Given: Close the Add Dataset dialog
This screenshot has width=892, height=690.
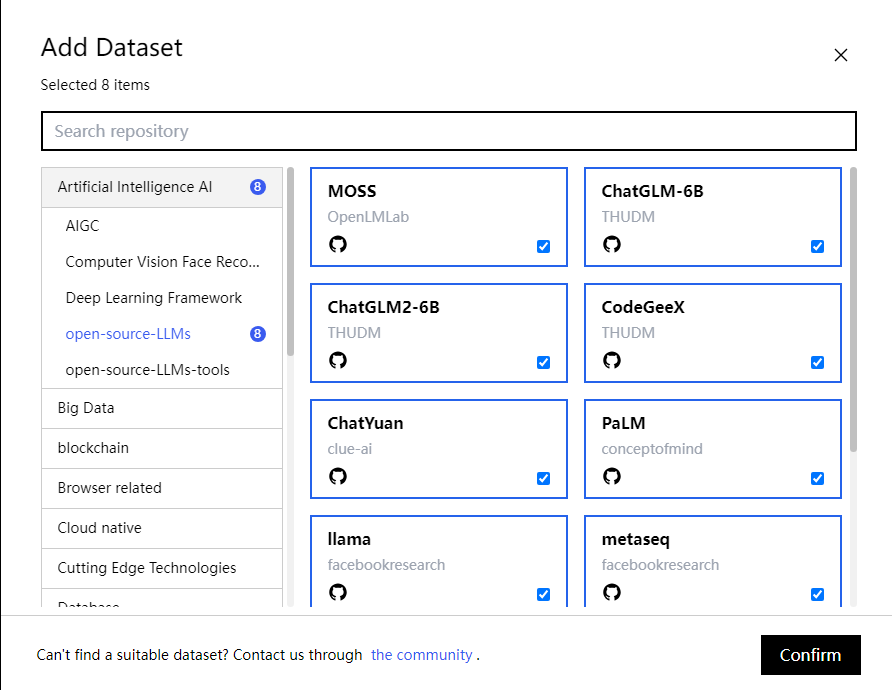Looking at the screenshot, I should pyautogui.click(x=841, y=55).
